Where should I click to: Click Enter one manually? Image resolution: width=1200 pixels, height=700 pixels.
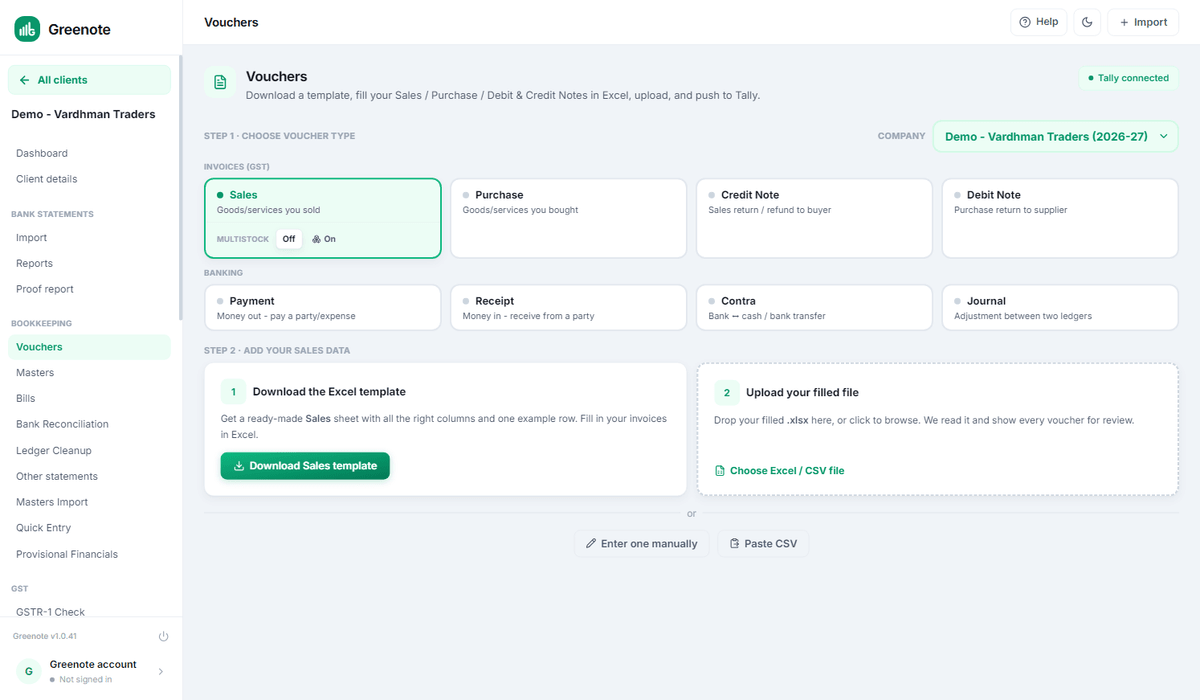pyautogui.click(x=642, y=543)
